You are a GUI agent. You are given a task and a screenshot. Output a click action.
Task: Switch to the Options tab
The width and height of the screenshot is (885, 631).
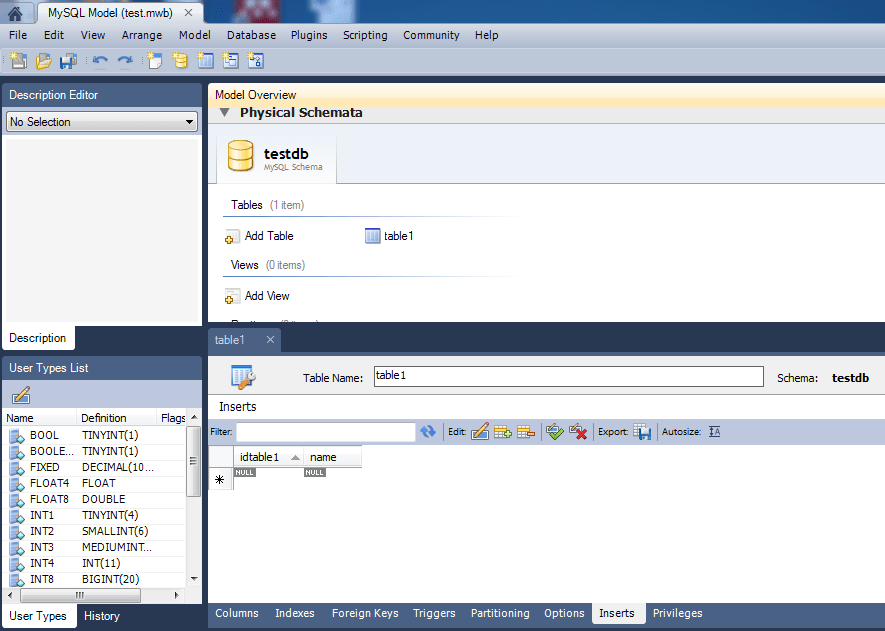(x=564, y=613)
